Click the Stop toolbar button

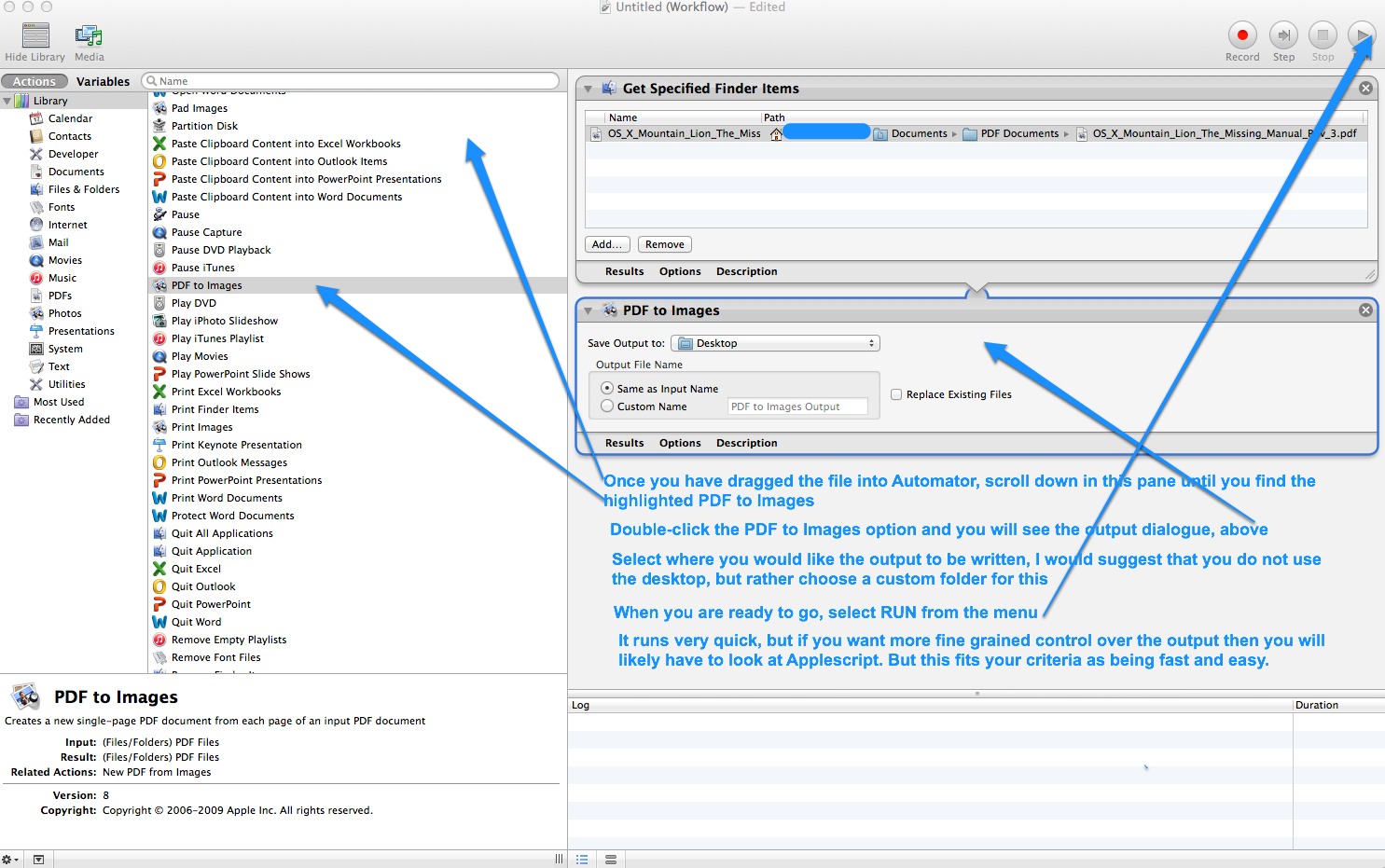tap(1323, 35)
